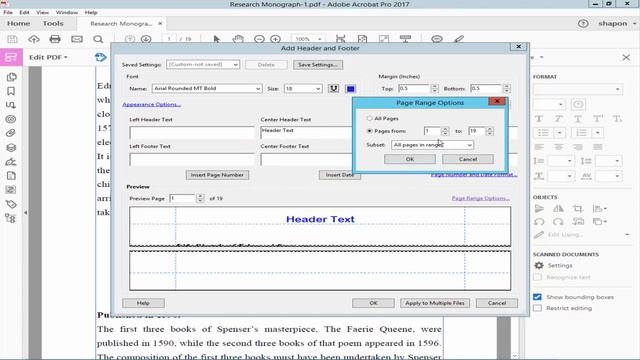Image resolution: width=640 pixels, height=360 pixels.
Task: Click the Zoom out minus icon
Action: pyautogui.click(x=259, y=39)
